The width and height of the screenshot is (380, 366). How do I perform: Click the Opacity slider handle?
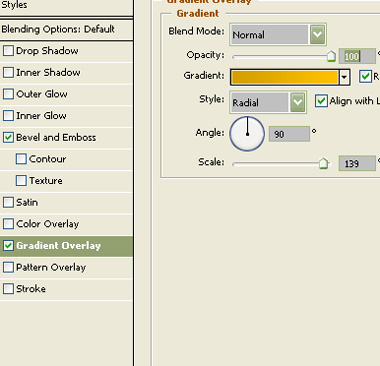[x=331, y=56]
